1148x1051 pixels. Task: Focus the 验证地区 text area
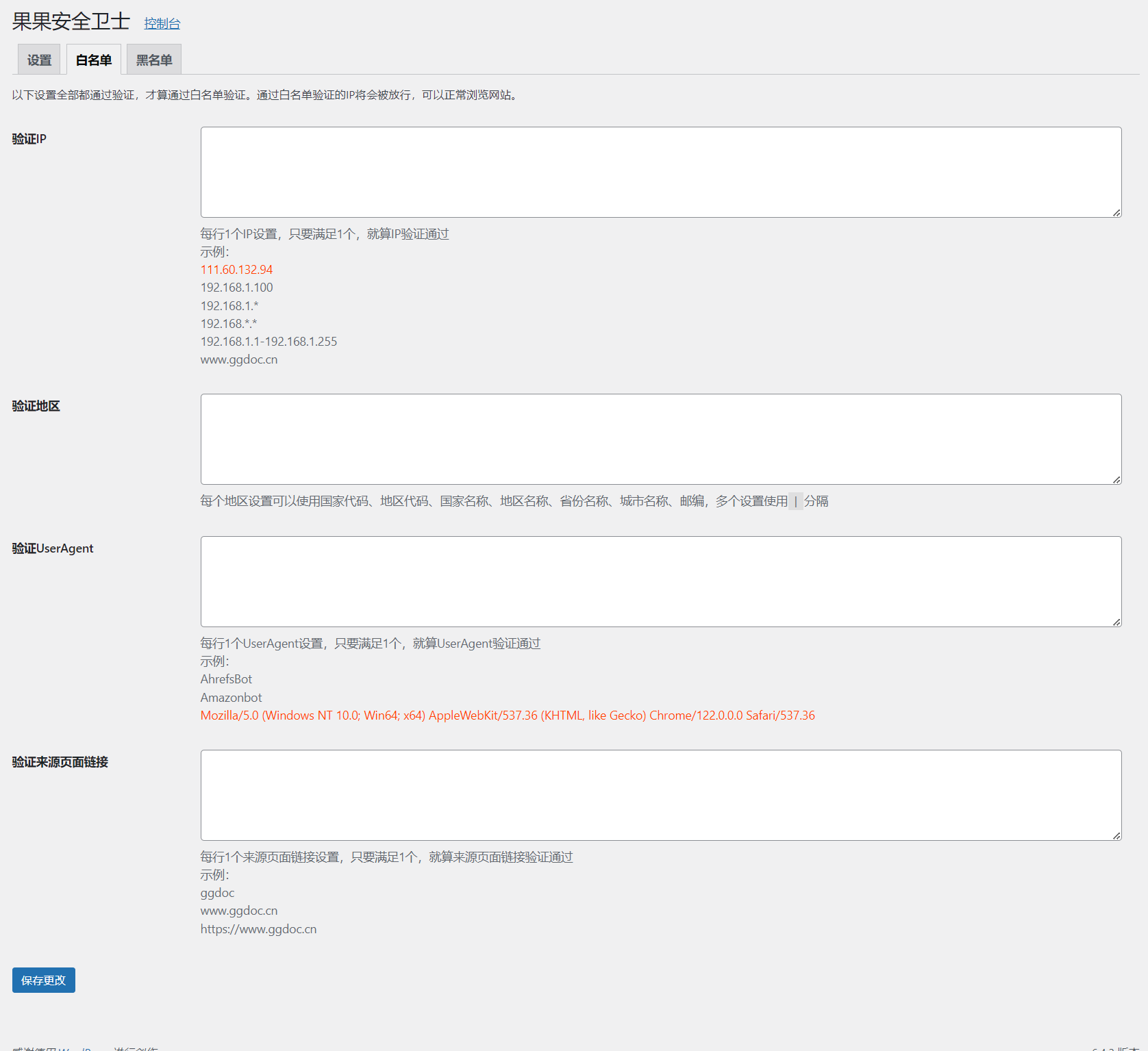click(x=661, y=439)
